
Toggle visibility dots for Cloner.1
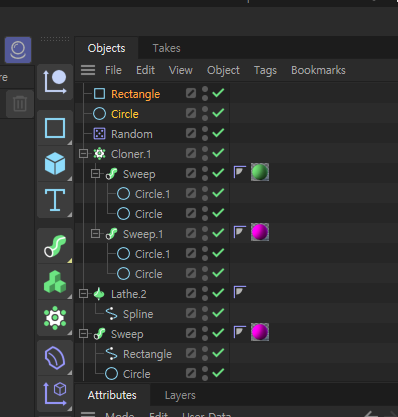[x=205, y=153]
